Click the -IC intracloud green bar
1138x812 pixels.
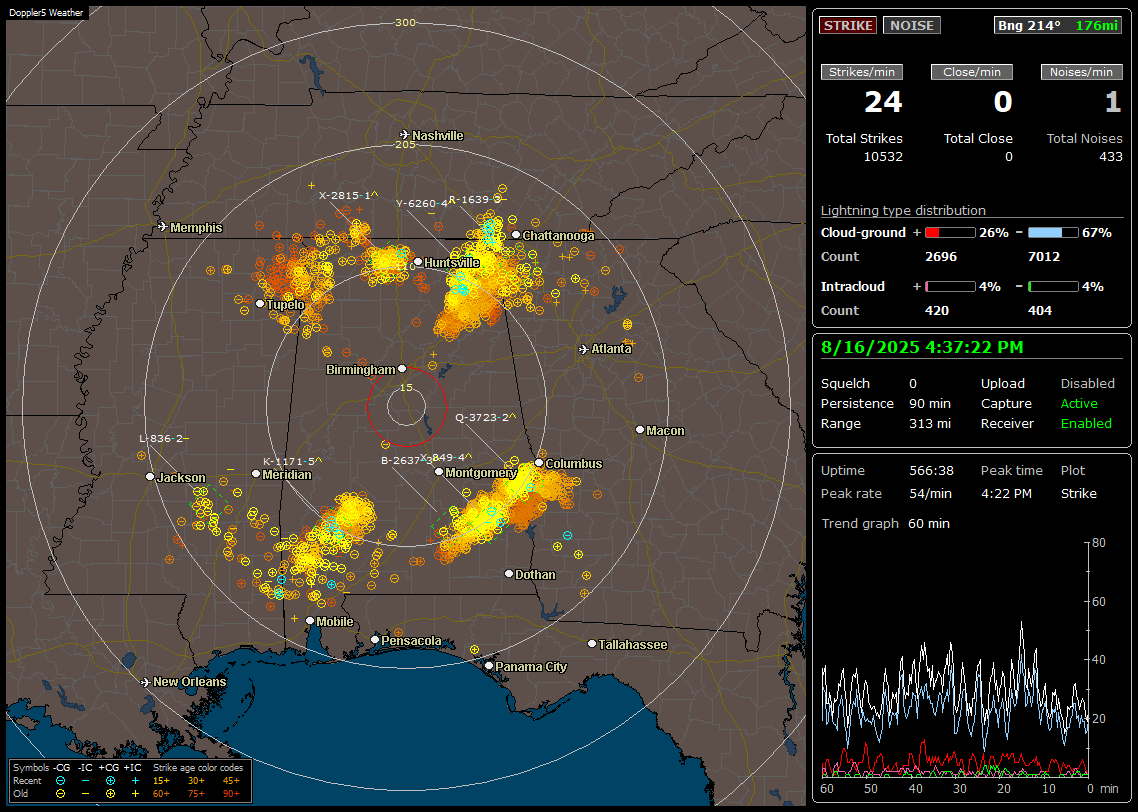(x=1053, y=287)
